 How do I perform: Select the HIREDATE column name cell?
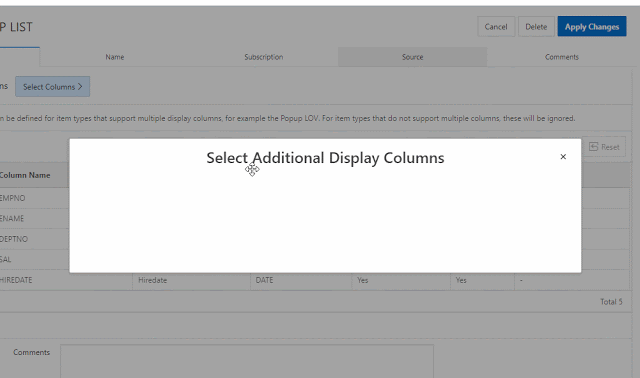point(16,280)
